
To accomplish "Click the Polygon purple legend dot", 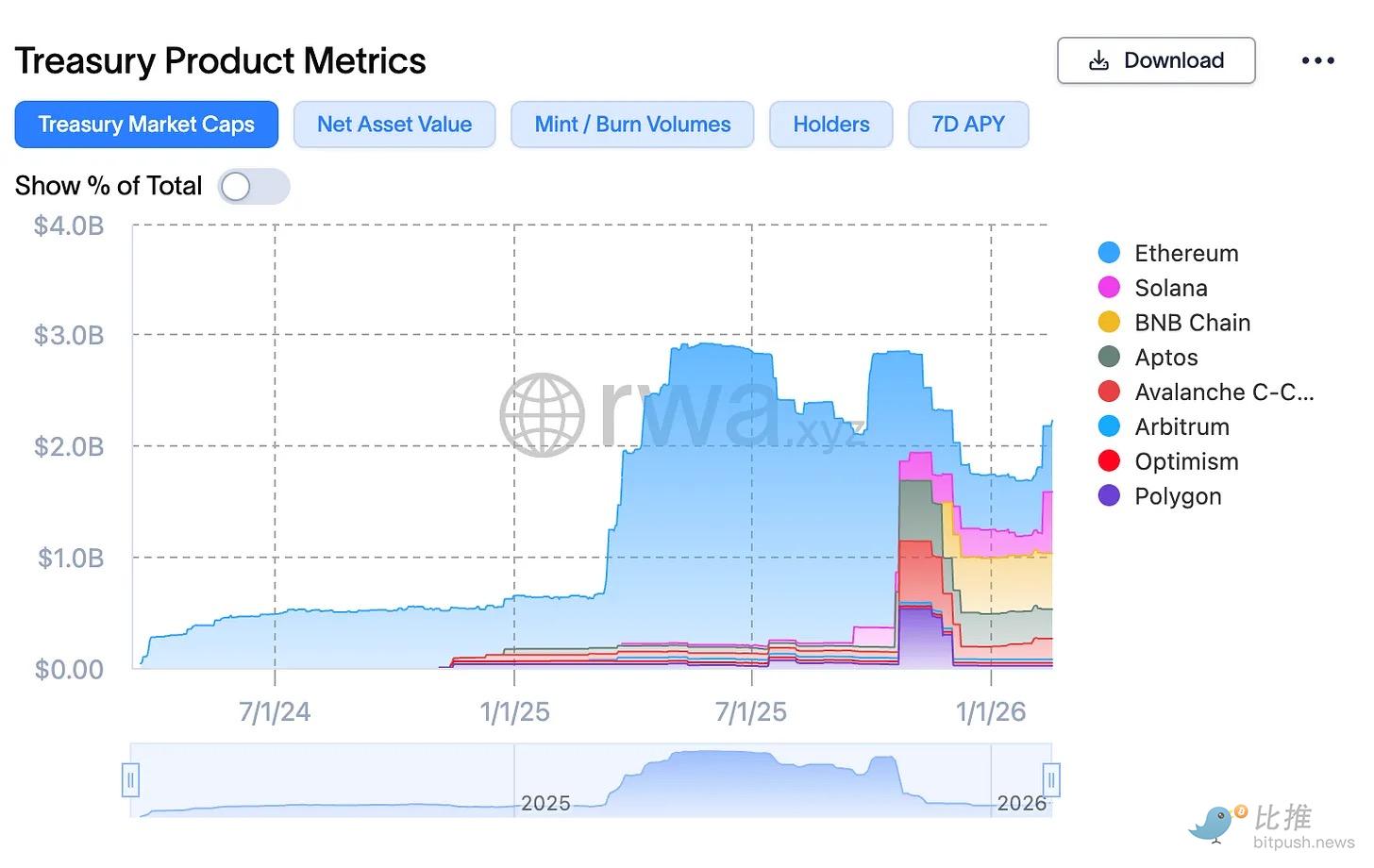I will tap(1109, 496).
